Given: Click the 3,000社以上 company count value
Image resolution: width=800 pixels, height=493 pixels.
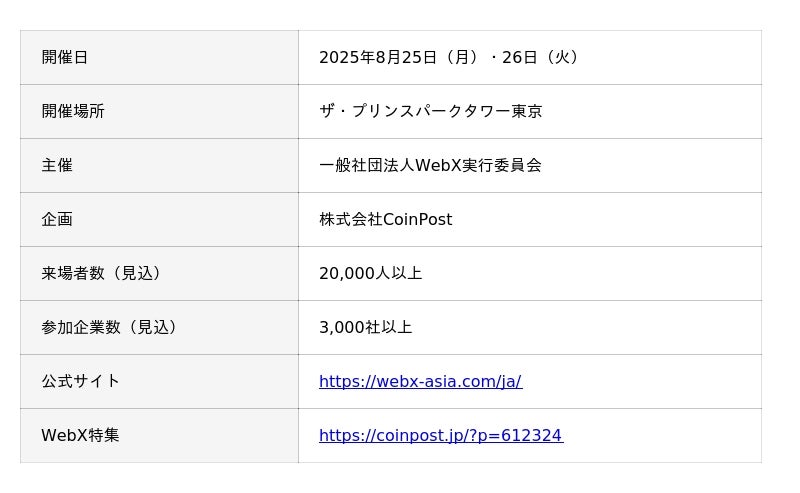Looking at the screenshot, I should (x=365, y=327).
